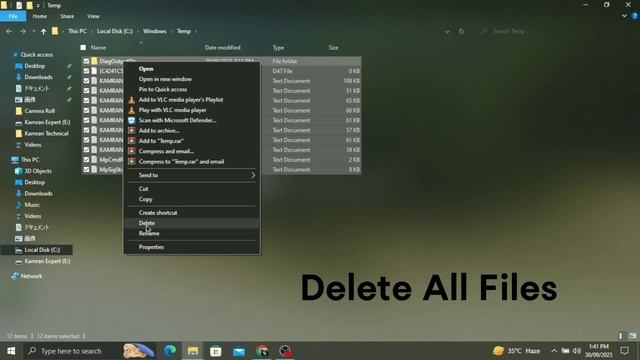Viewport: 640px width, 360px height.
Task: Sort by Date modified column
Action: click(x=222, y=48)
